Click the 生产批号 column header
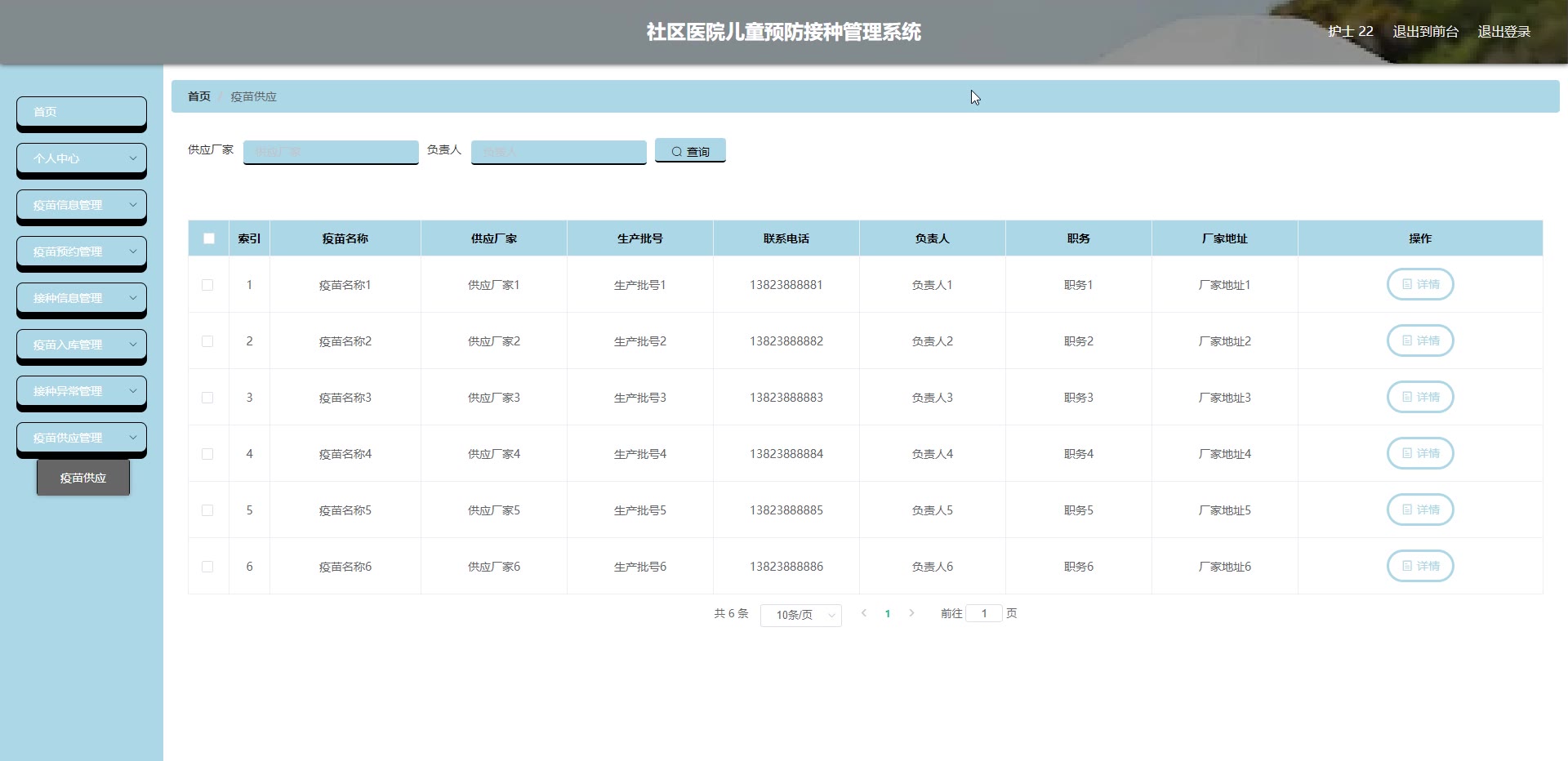Viewport: 1568px width, 761px height. [x=640, y=238]
